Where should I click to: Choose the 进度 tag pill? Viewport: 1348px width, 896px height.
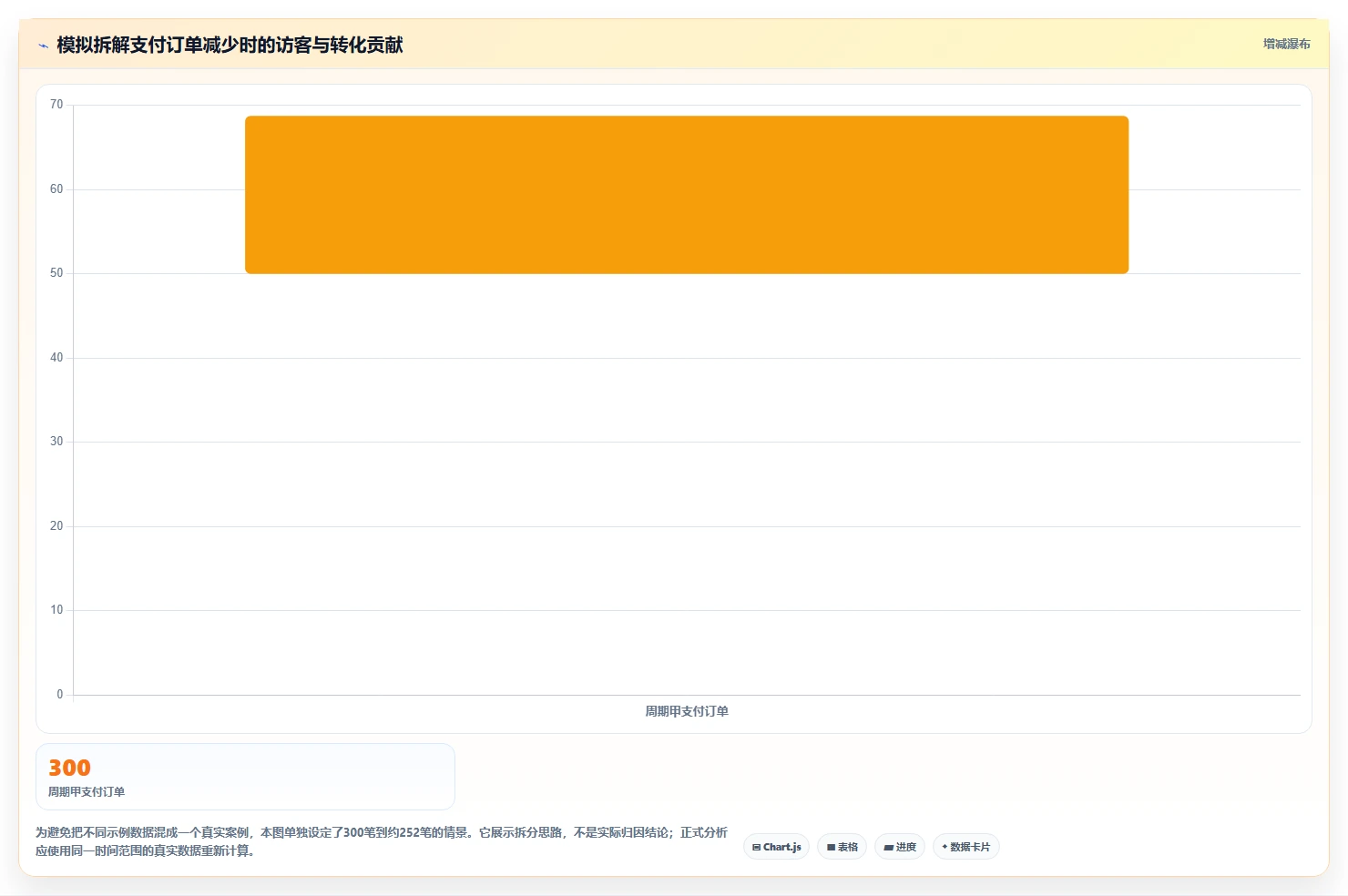coord(900,847)
